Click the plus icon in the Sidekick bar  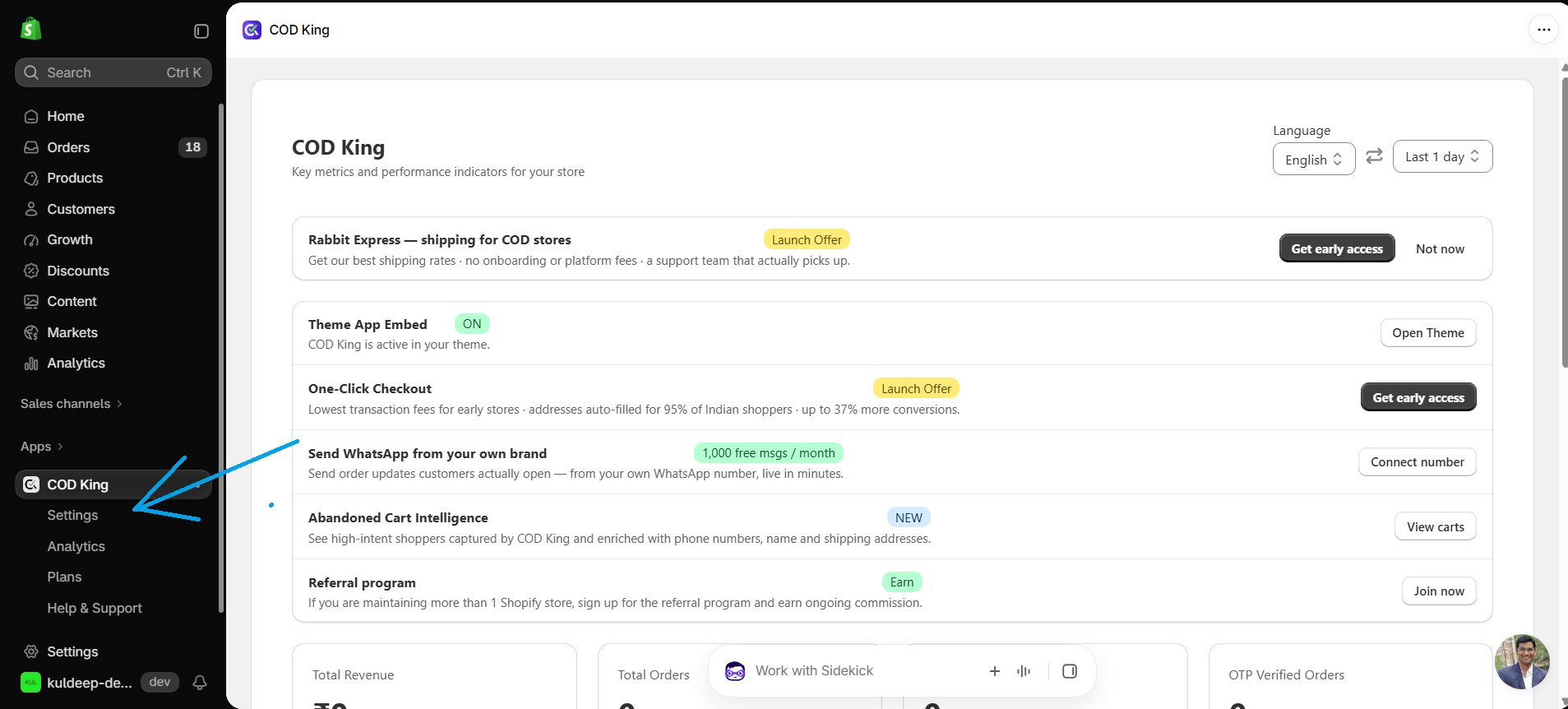click(x=995, y=671)
